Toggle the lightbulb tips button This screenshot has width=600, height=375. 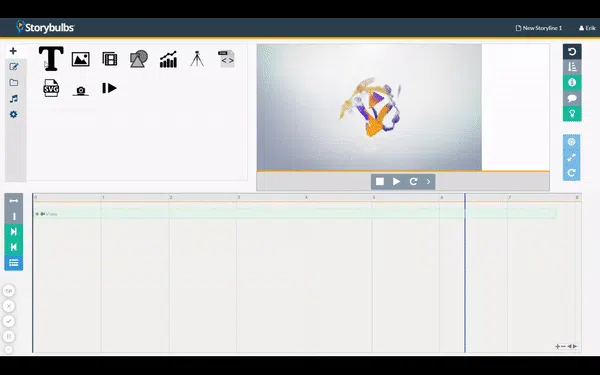click(x=572, y=114)
